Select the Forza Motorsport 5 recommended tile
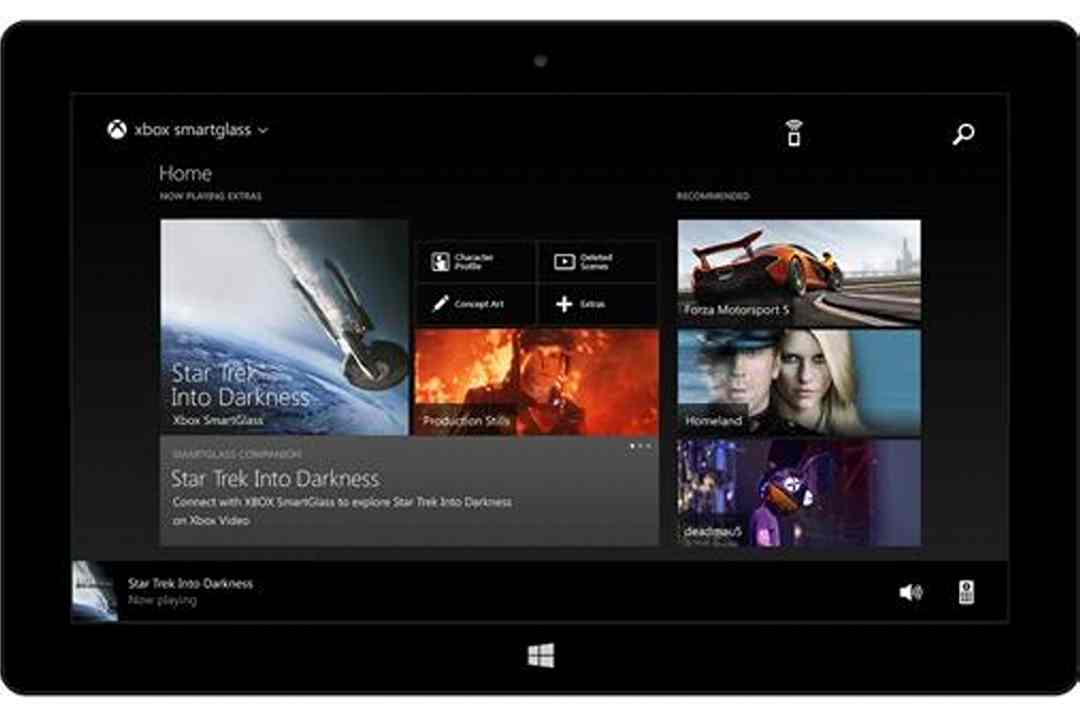Viewport: 1080px width, 720px height. pyautogui.click(x=799, y=273)
